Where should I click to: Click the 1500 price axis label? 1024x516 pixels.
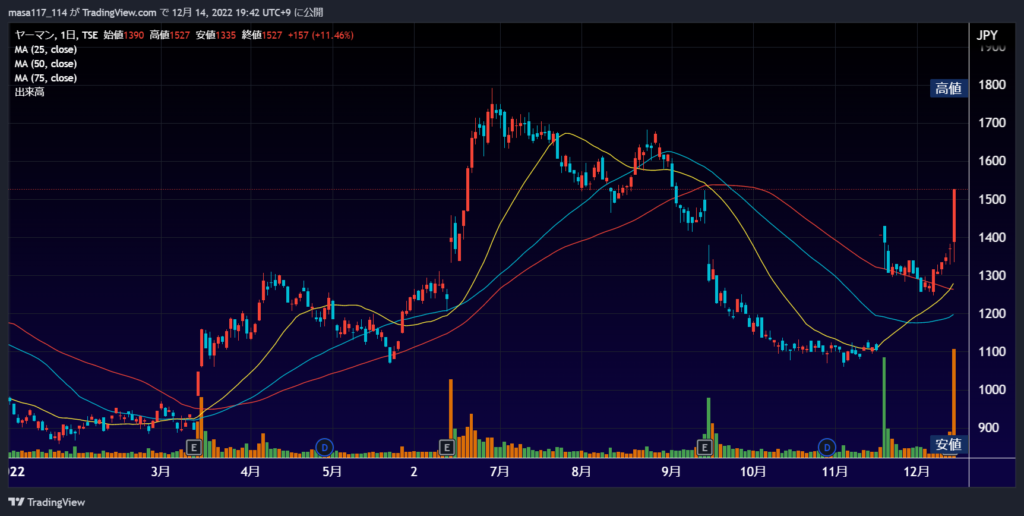(991, 199)
